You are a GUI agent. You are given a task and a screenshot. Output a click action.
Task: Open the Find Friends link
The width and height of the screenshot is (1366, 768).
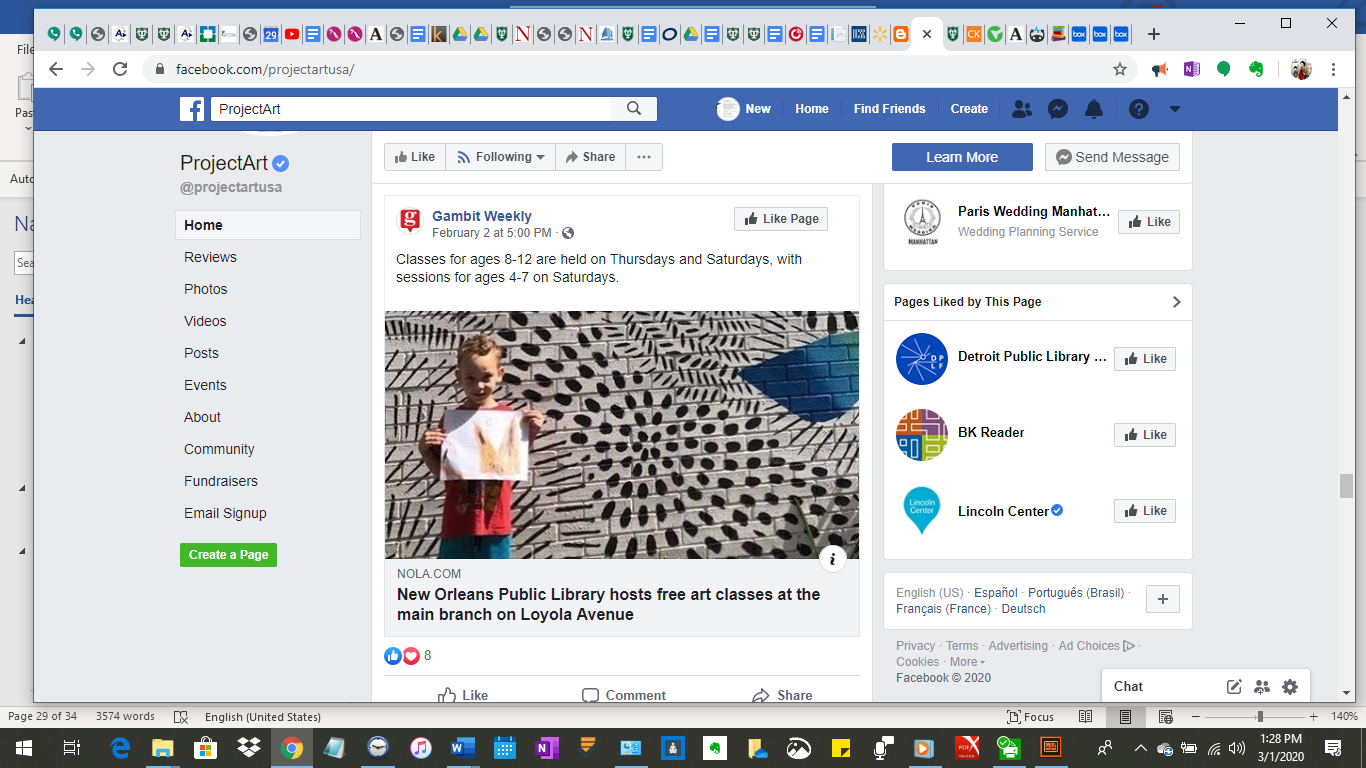[x=890, y=109]
